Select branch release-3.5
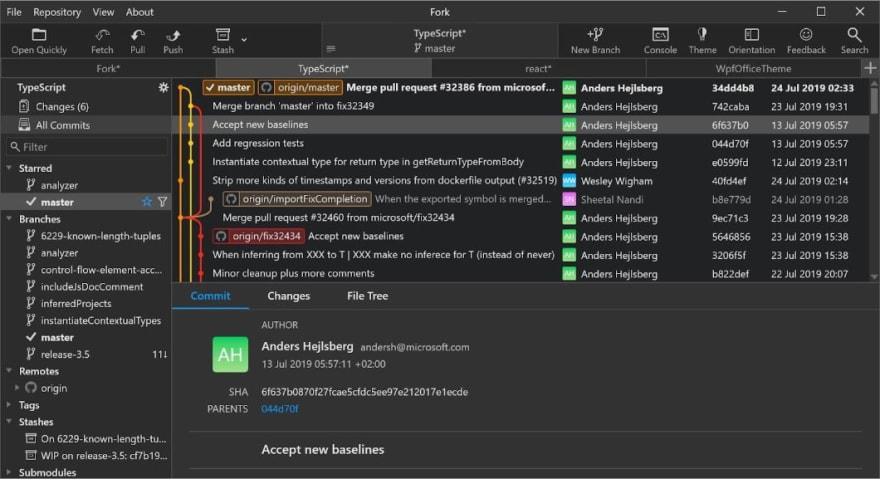The height and width of the screenshot is (479, 880). coord(86,354)
